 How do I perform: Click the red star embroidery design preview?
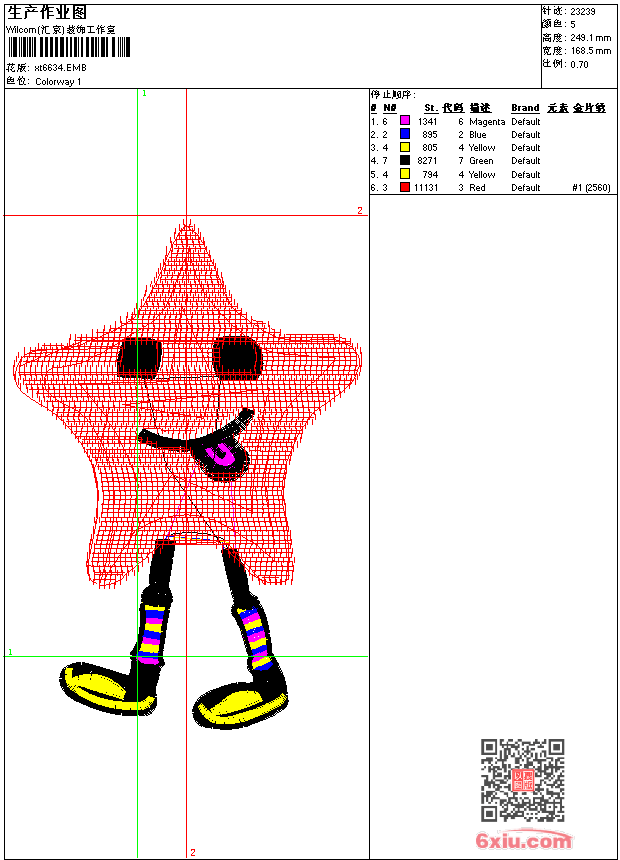187,403
